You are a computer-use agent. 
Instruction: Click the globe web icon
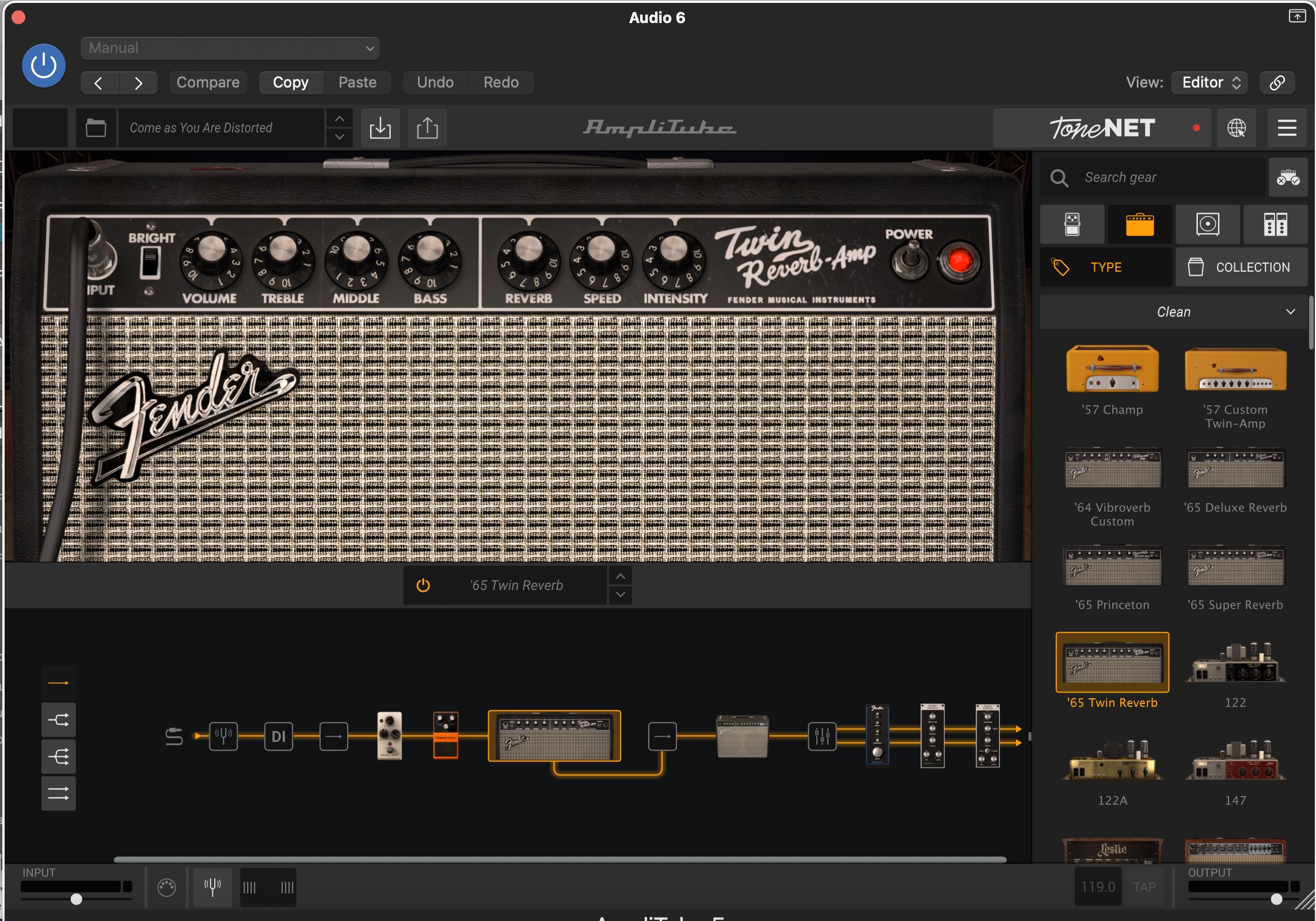tap(1236, 128)
